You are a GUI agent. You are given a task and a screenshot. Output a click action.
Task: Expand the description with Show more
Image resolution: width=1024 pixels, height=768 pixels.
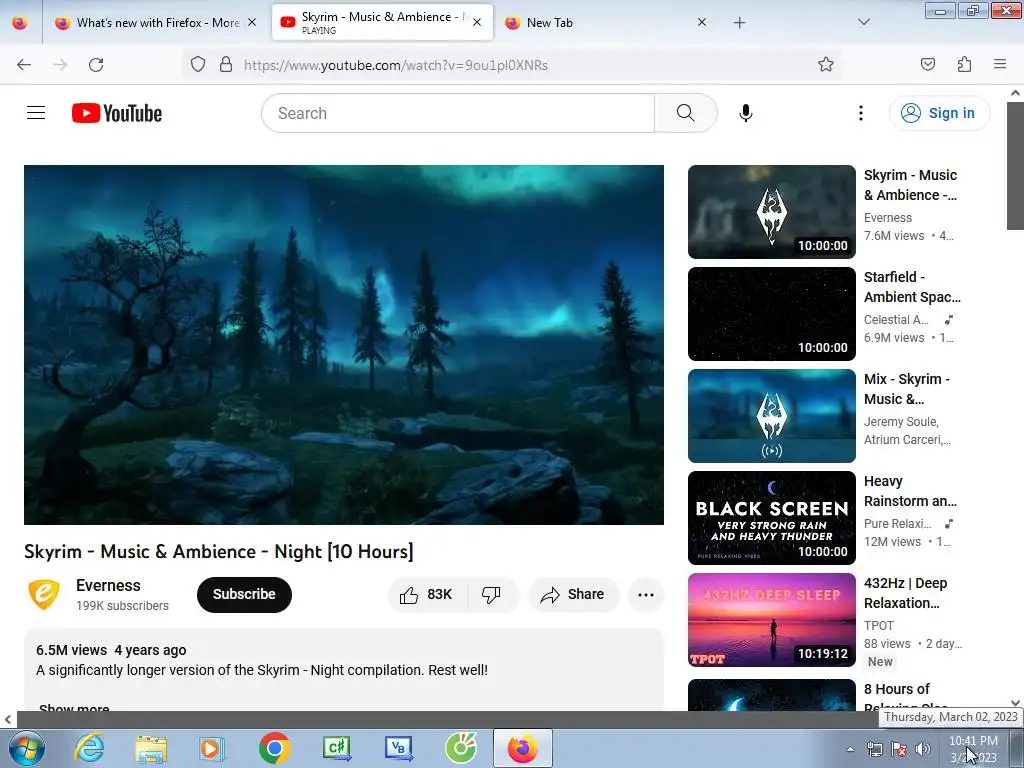74,708
